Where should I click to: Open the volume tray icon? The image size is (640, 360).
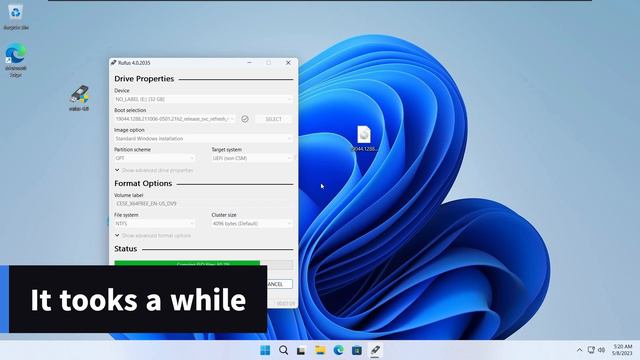(x=601, y=350)
